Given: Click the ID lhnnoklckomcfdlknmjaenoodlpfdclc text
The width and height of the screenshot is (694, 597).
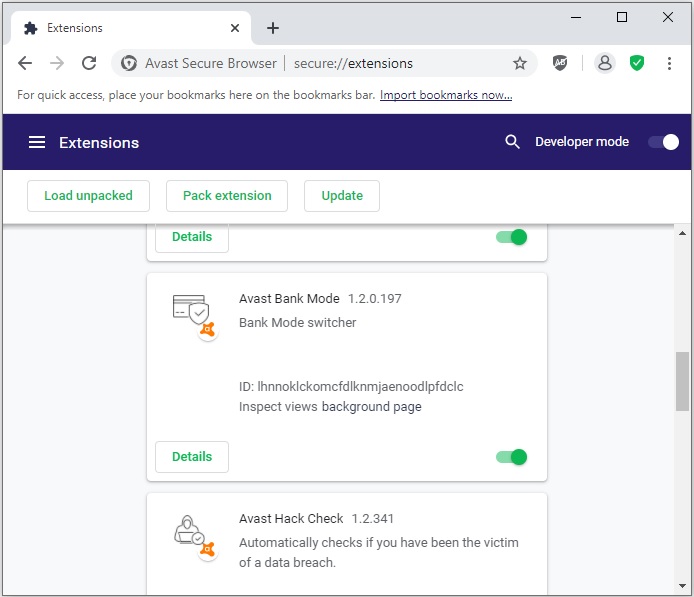Looking at the screenshot, I should (351, 387).
